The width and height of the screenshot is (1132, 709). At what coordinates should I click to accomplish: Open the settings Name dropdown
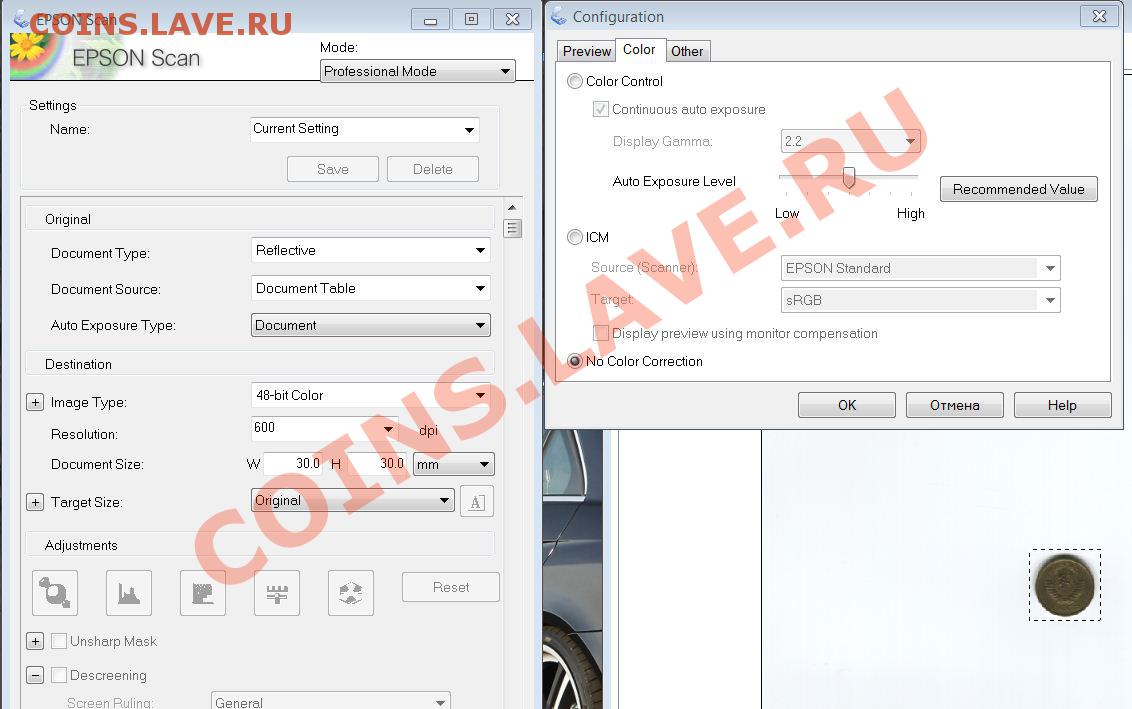[x=365, y=129]
